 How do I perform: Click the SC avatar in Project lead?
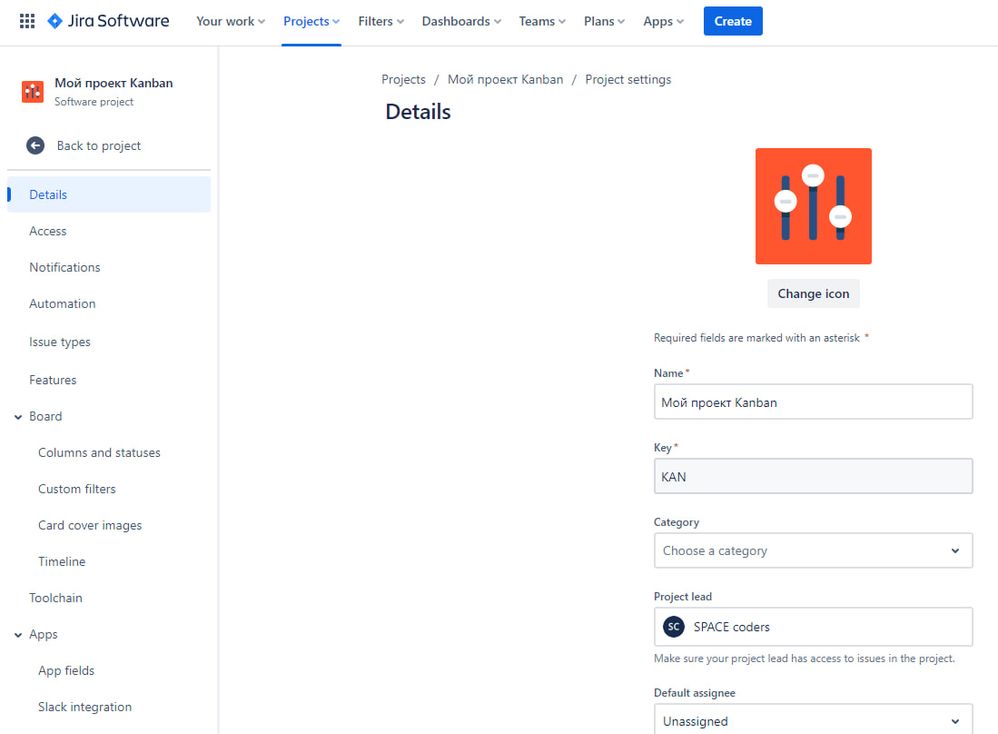(x=673, y=627)
